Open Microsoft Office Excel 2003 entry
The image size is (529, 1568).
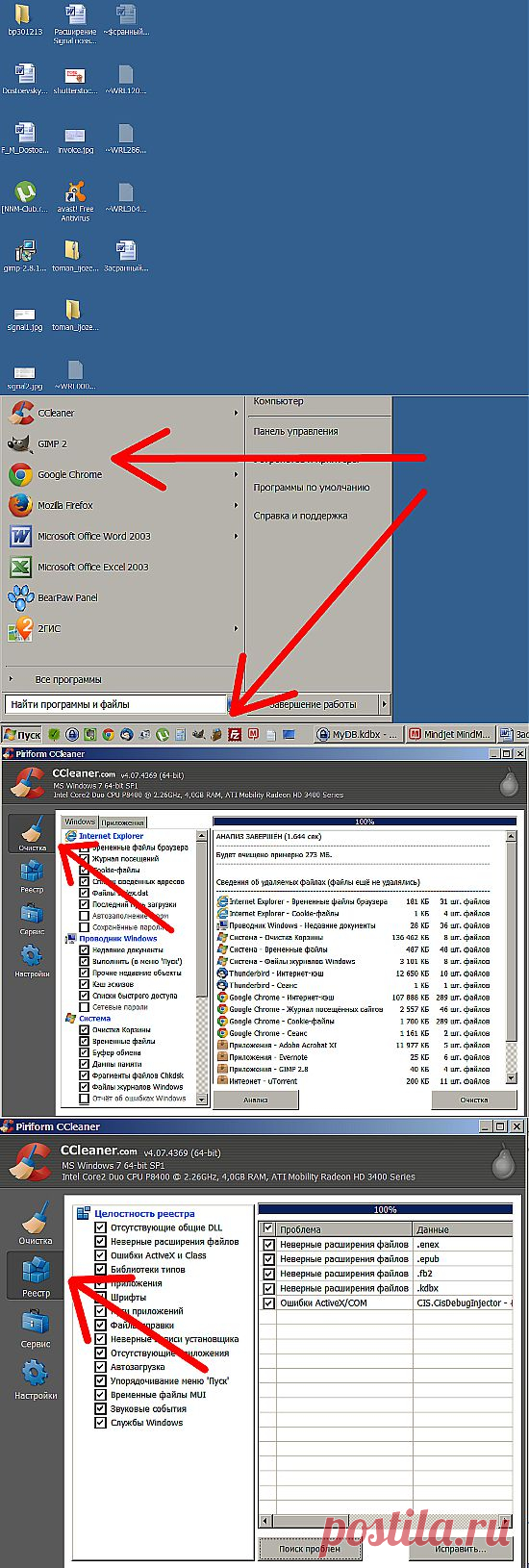coord(122,567)
